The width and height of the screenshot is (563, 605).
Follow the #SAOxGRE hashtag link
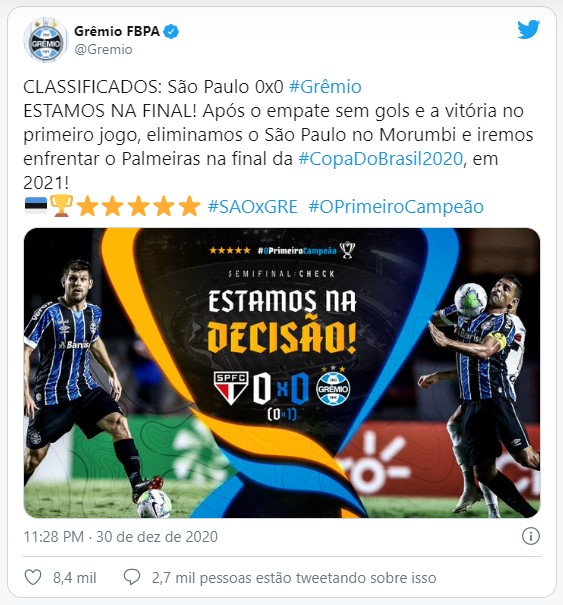pos(253,207)
